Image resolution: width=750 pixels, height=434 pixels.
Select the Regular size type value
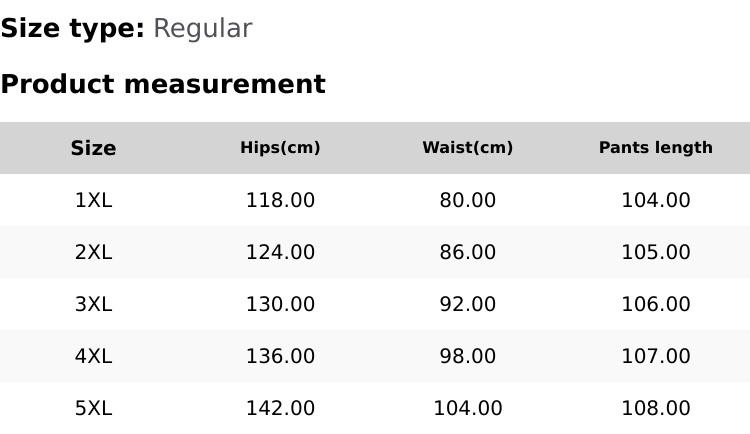202,29
